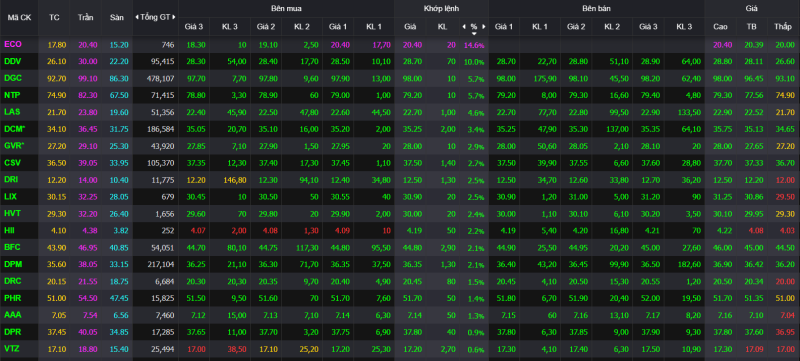The image size is (800, 361).
Task: Sort table by Trần column header
Action: (85, 17)
